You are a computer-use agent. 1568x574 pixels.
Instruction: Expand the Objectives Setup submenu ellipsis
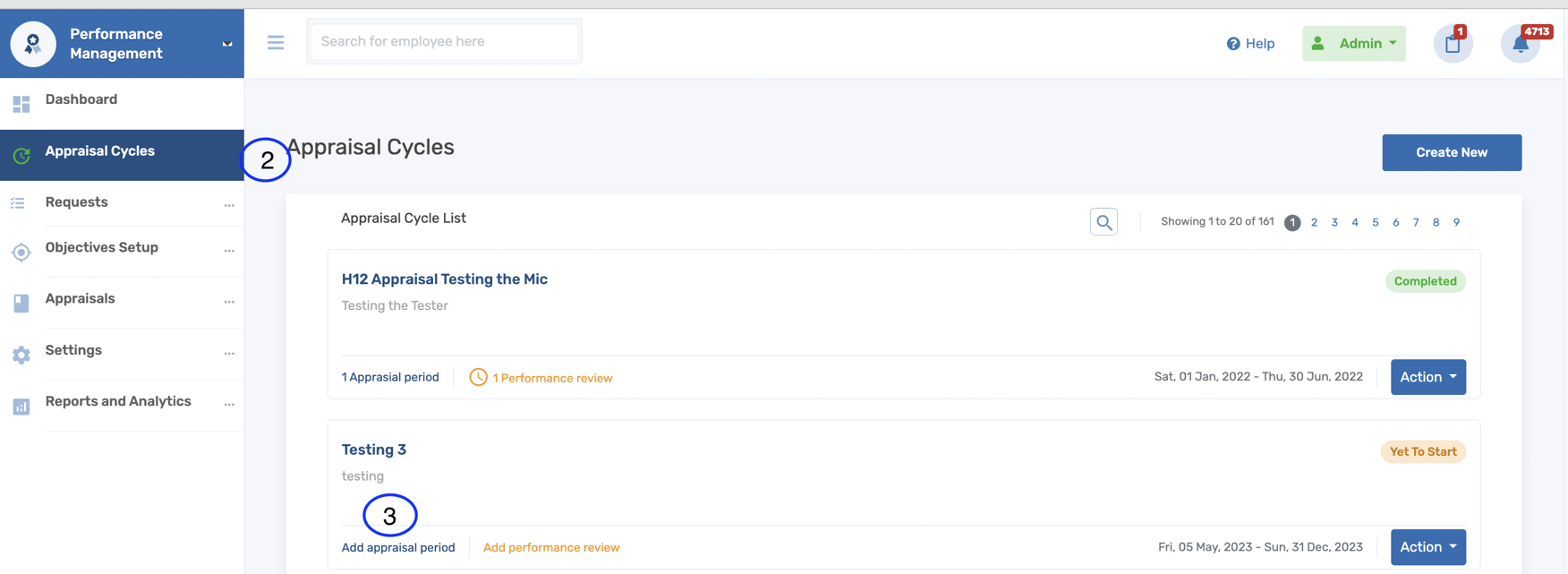pyautogui.click(x=229, y=251)
